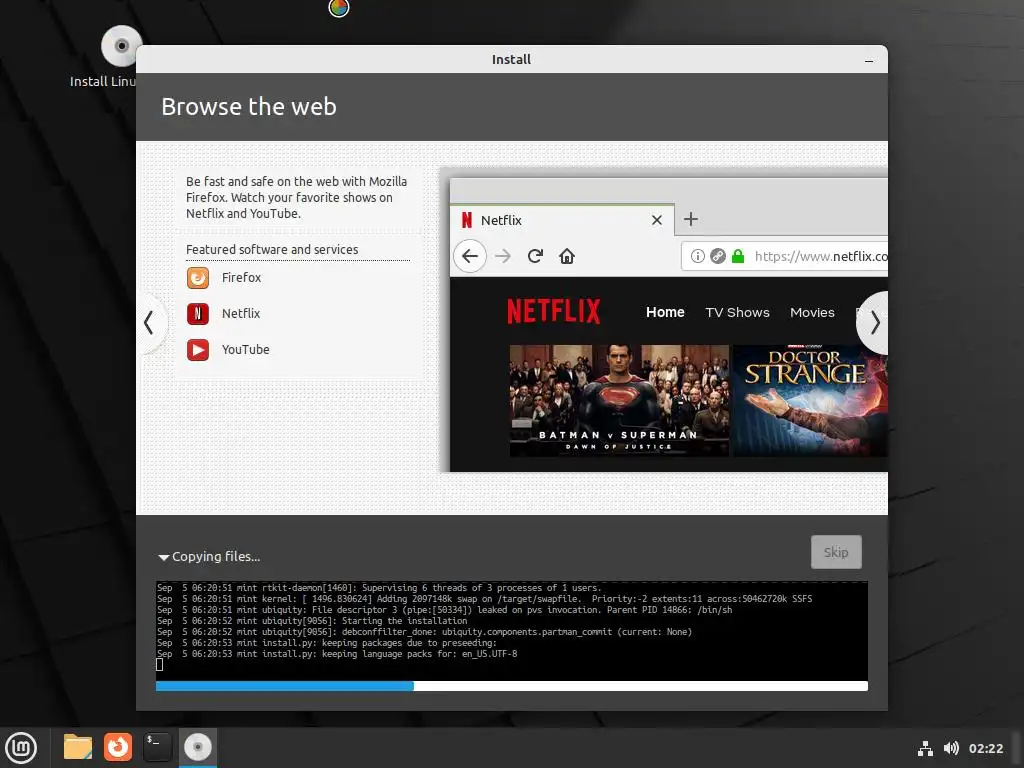The width and height of the screenshot is (1024, 768).
Task: Click the forward arrow in the browser screenshot
Action: click(503, 256)
